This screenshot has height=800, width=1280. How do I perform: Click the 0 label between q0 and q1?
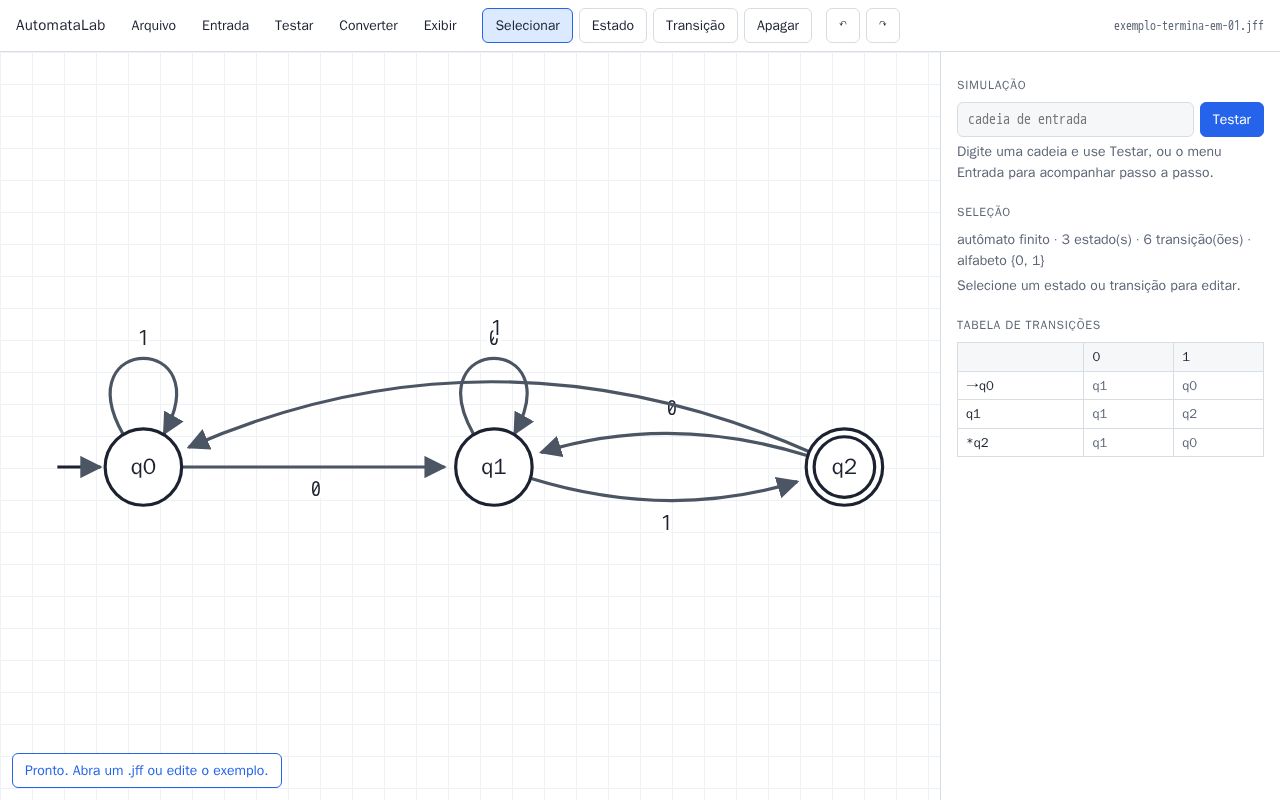(x=316, y=489)
